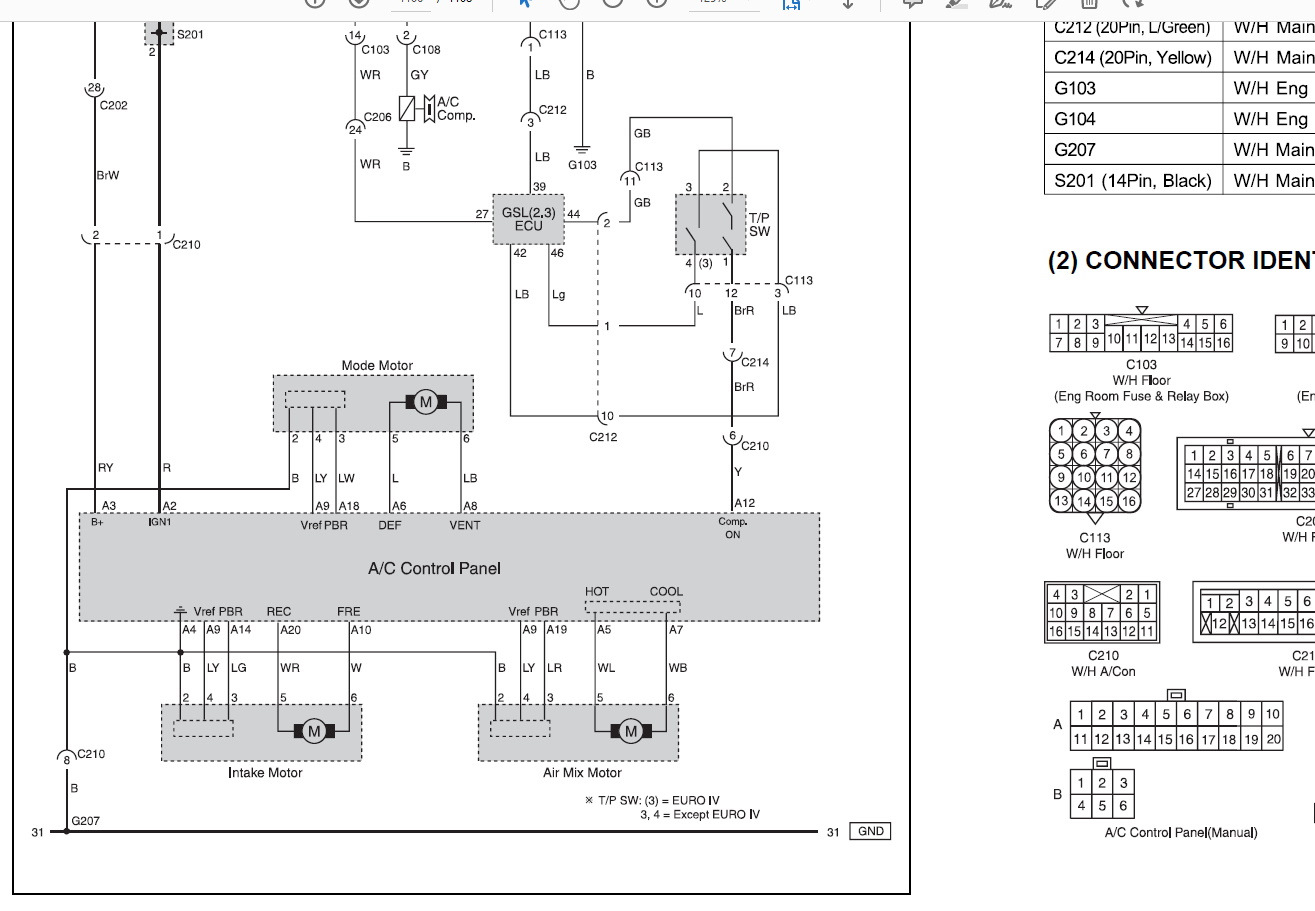Image resolution: width=1315 pixels, height=911 pixels.
Task: Click the GY wire color label
Action: (419, 75)
